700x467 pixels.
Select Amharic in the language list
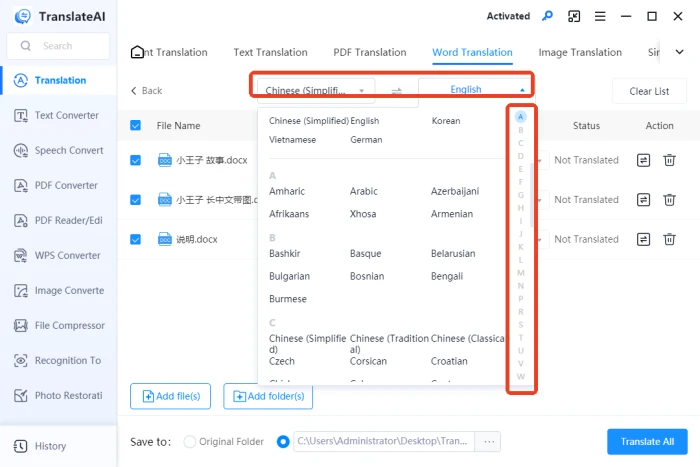tap(287, 191)
